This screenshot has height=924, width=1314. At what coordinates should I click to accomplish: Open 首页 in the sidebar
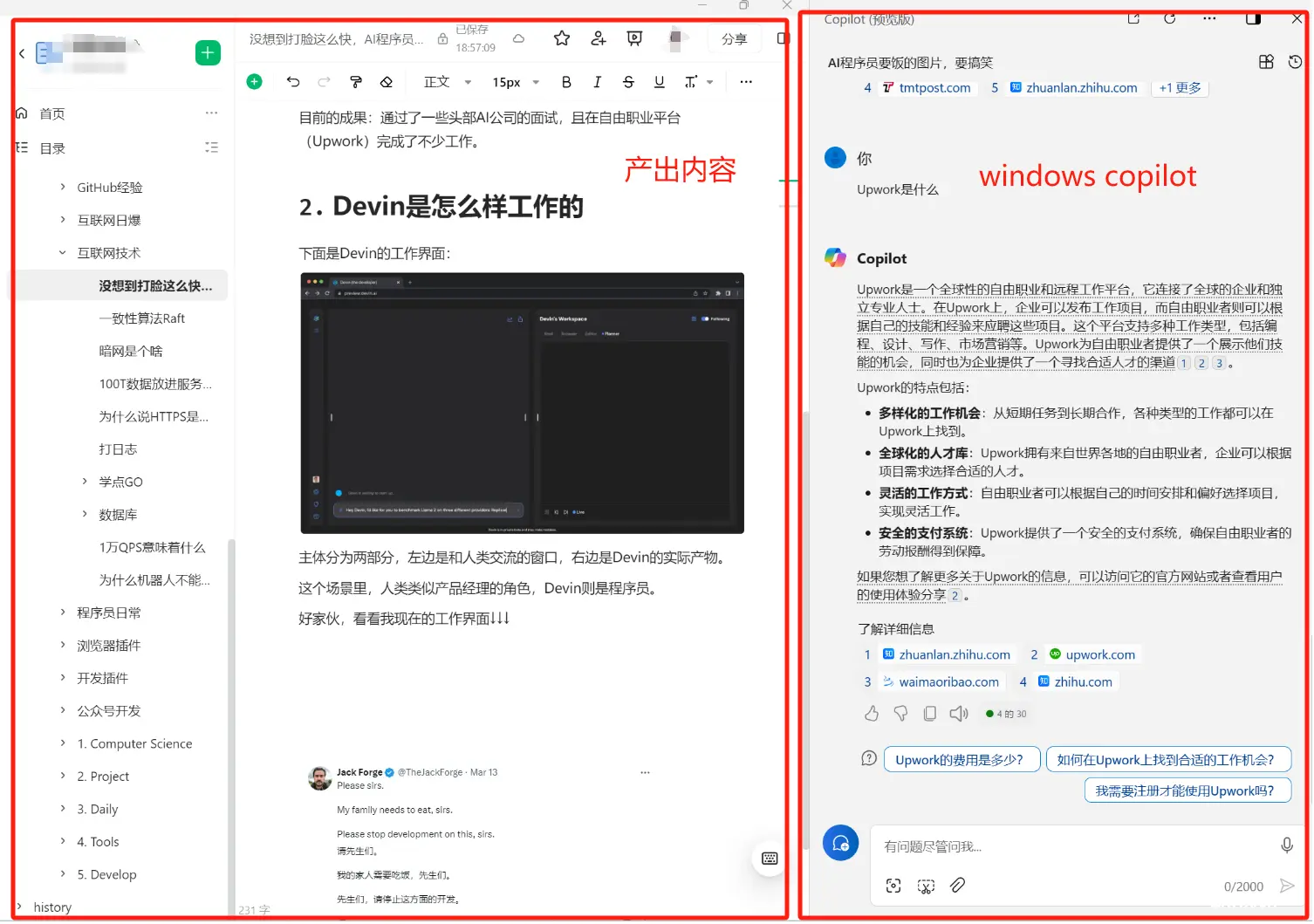[x=52, y=113]
